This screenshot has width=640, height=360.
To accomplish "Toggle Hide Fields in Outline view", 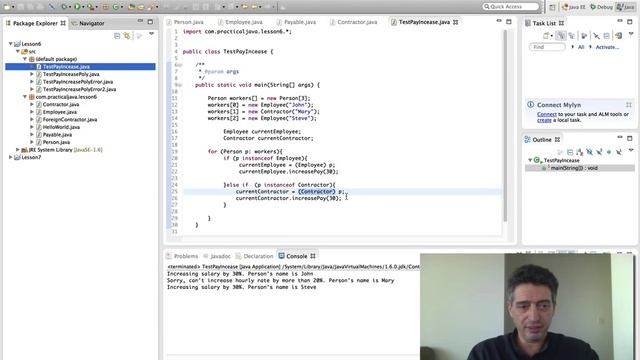I will point(589,152).
